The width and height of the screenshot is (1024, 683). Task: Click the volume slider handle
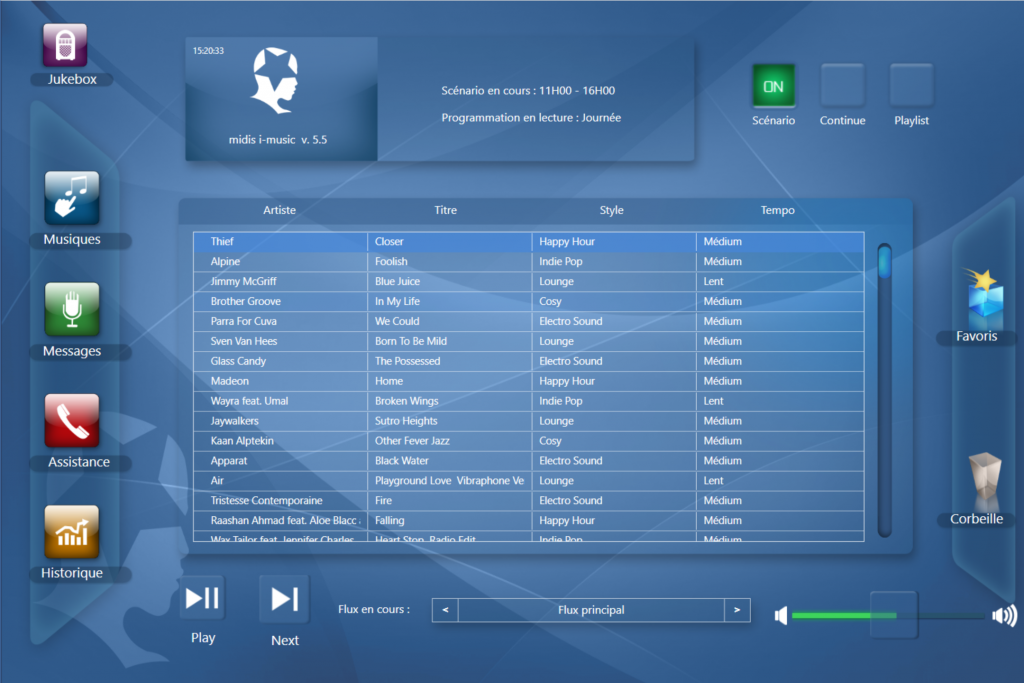(894, 615)
